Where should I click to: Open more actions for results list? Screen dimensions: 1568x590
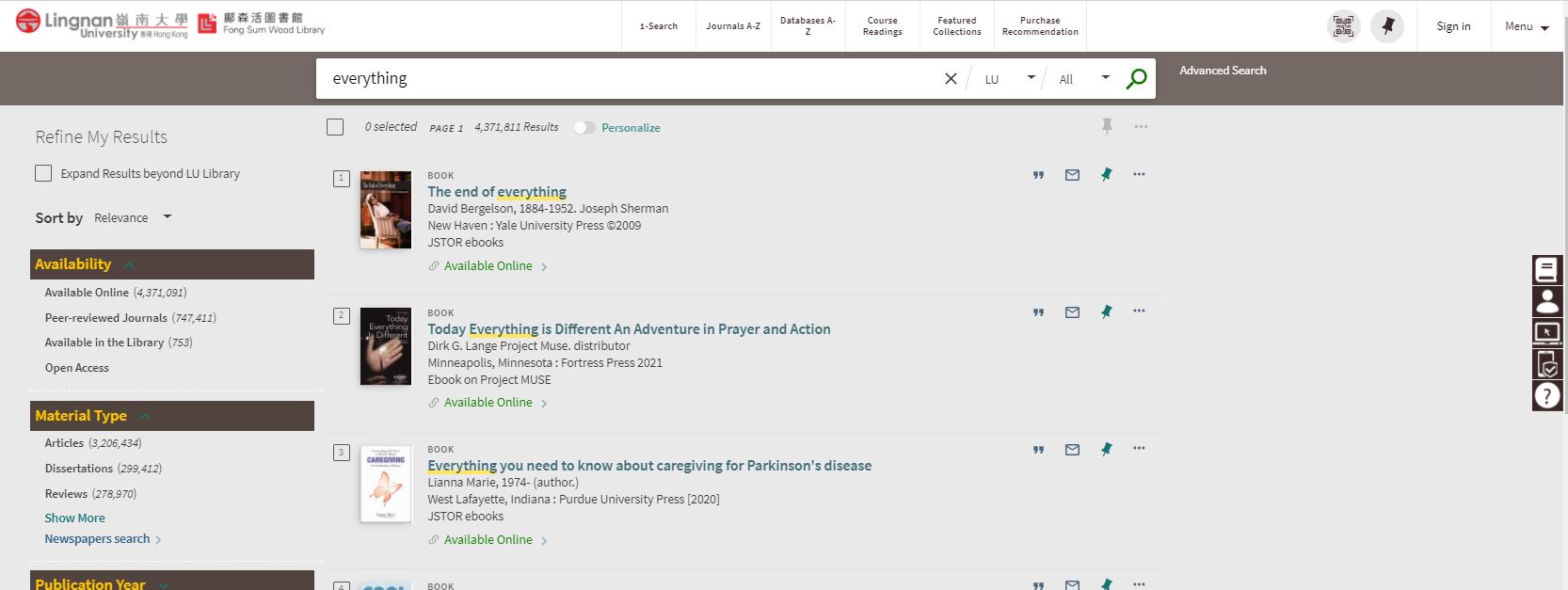point(1141,126)
